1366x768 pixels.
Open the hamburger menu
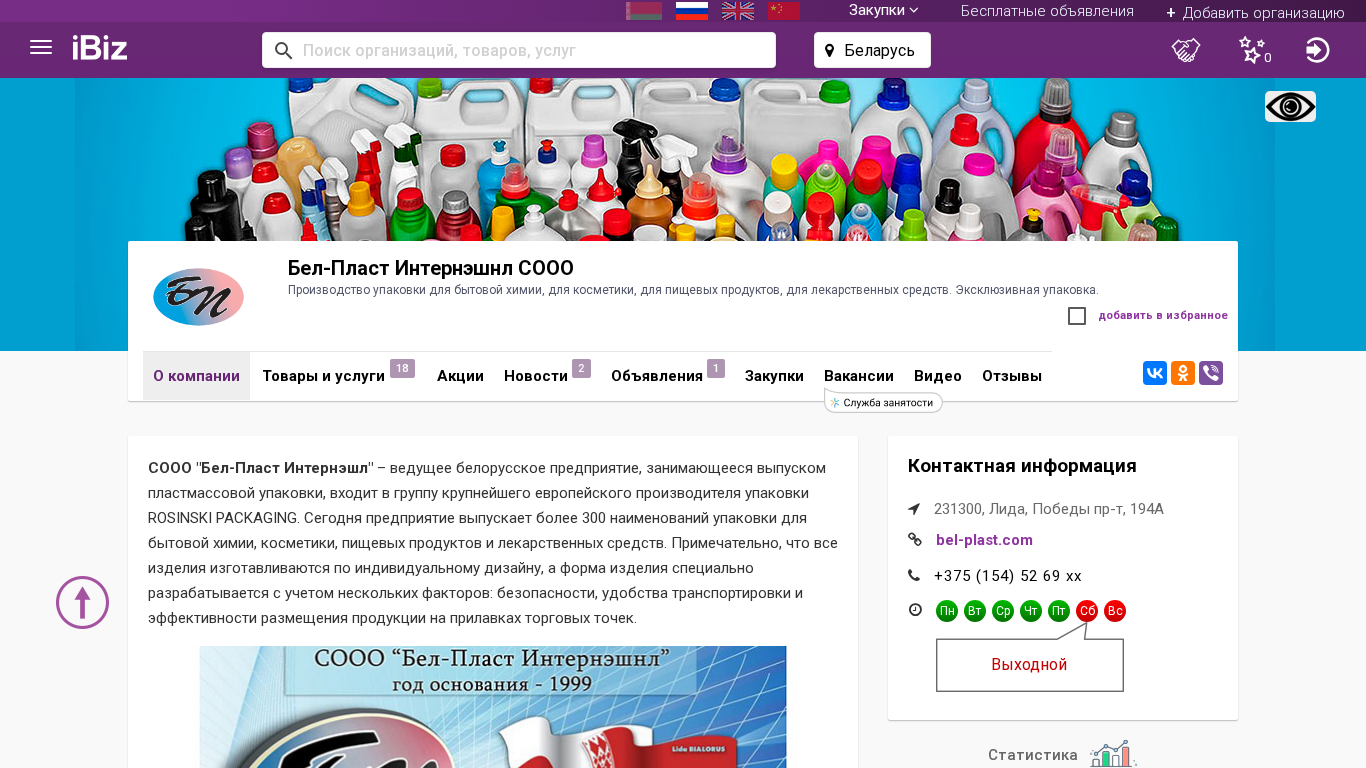point(41,47)
